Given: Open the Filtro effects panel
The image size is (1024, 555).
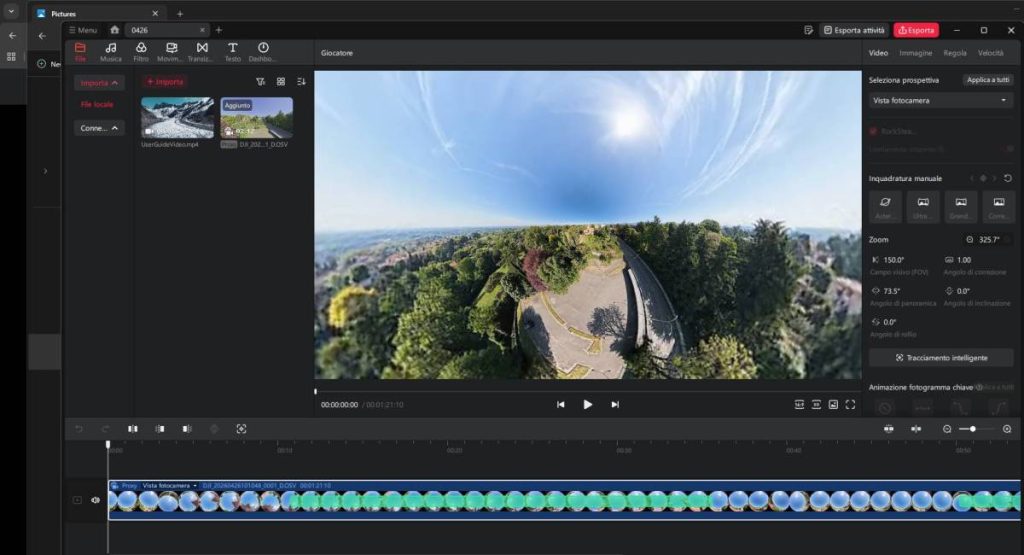Looking at the screenshot, I should click(x=141, y=51).
